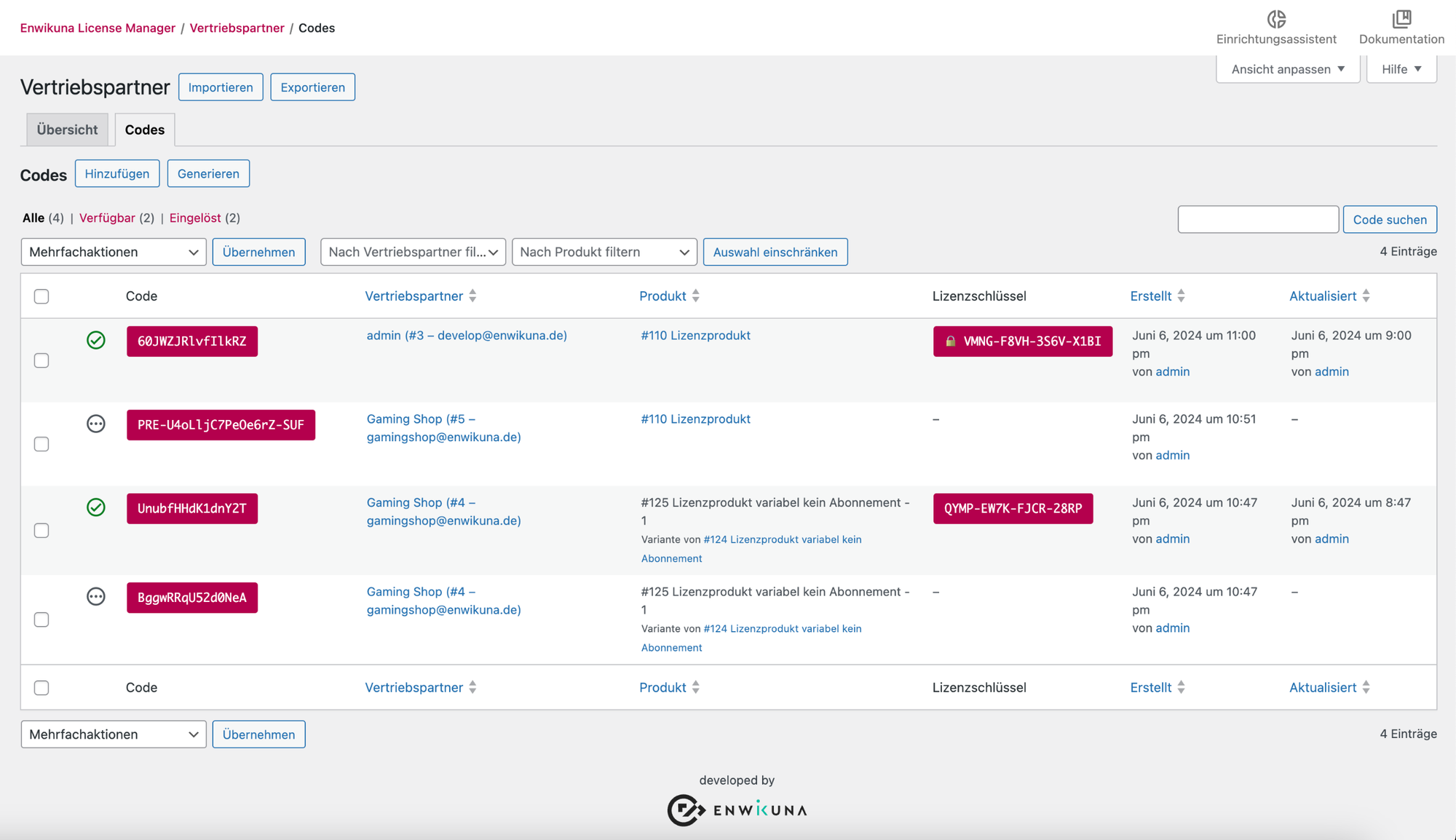Expand the Ansicht anpassen panel

(x=1288, y=69)
